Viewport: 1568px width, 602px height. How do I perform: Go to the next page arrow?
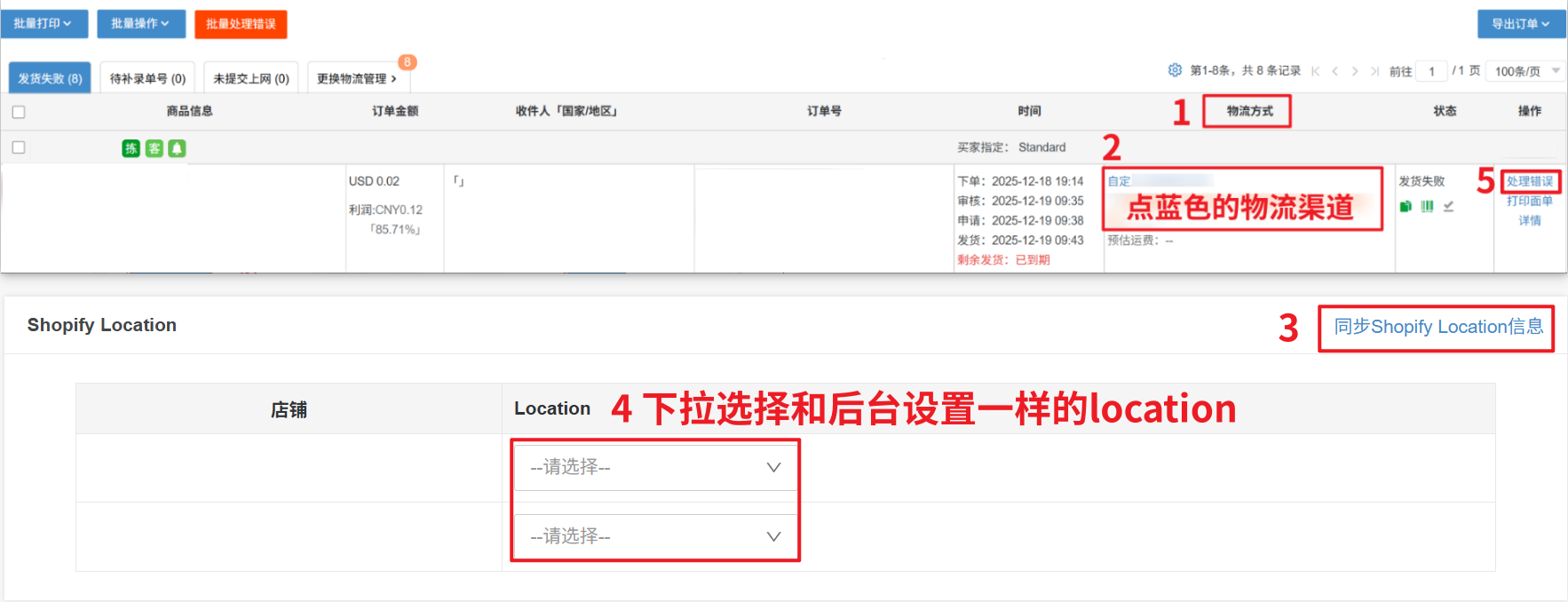coord(1355,71)
